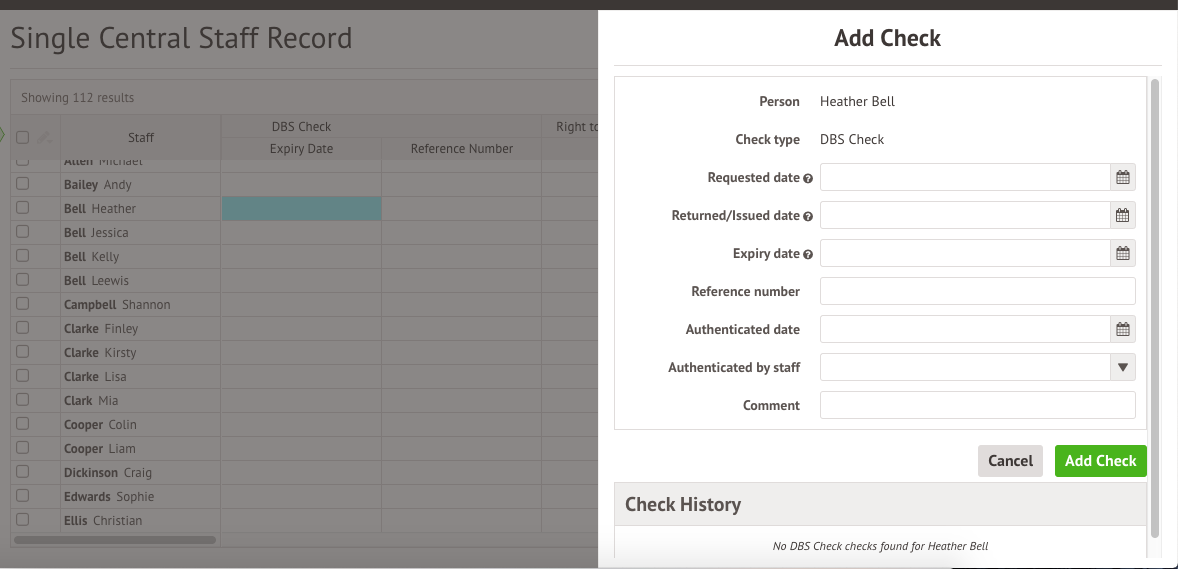Focus the Expiry date input field
The height and width of the screenshot is (569, 1178).
[x=965, y=253]
